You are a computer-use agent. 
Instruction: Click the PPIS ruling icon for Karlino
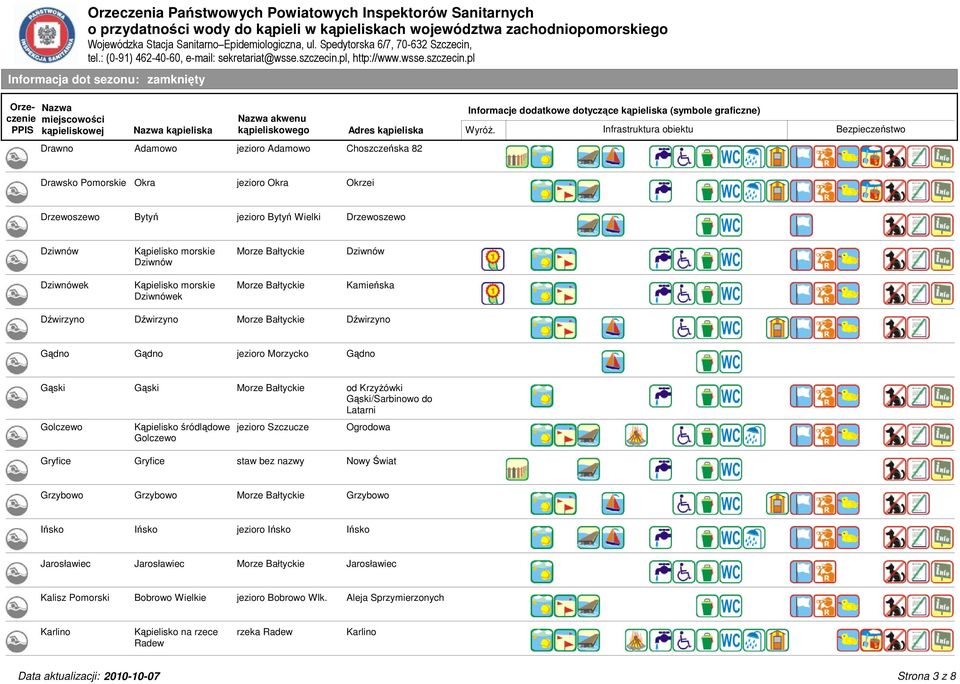(17, 641)
